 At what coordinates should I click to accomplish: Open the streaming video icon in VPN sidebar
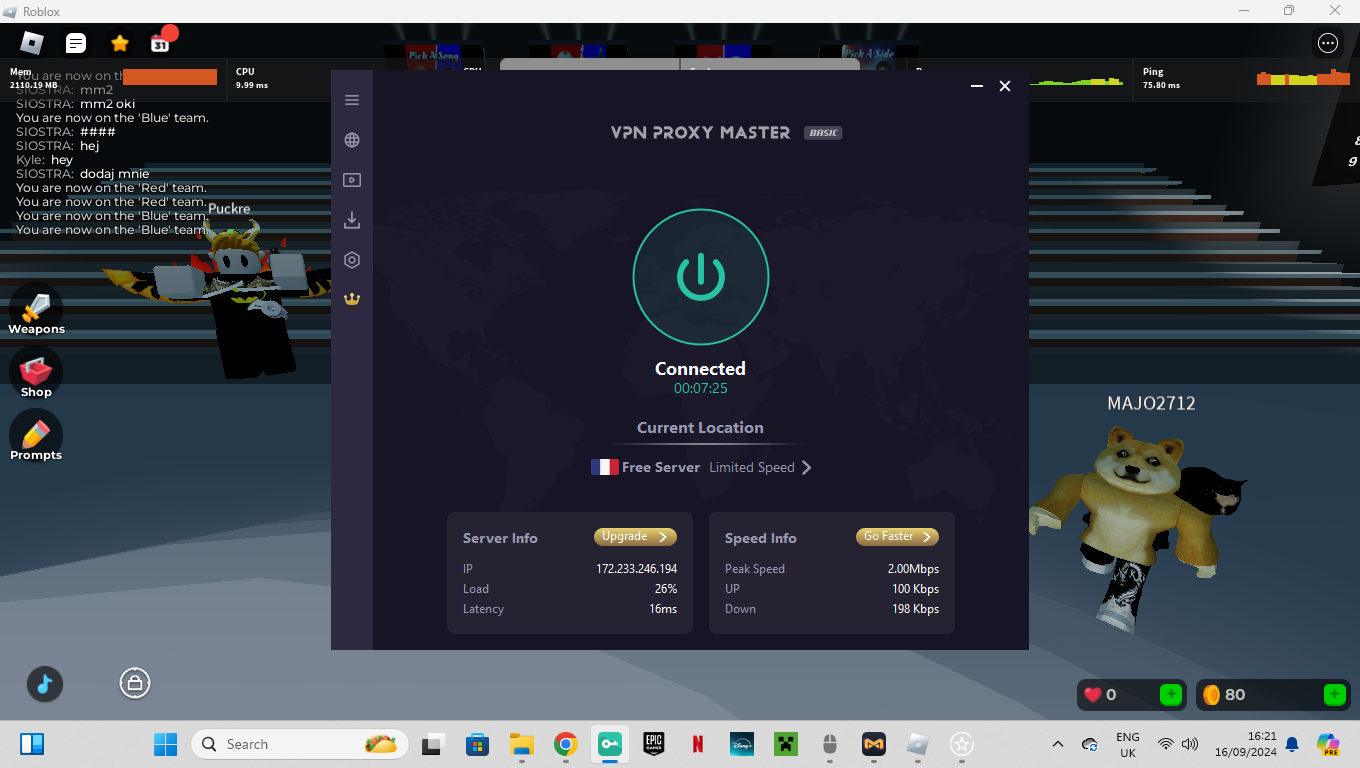pos(352,180)
